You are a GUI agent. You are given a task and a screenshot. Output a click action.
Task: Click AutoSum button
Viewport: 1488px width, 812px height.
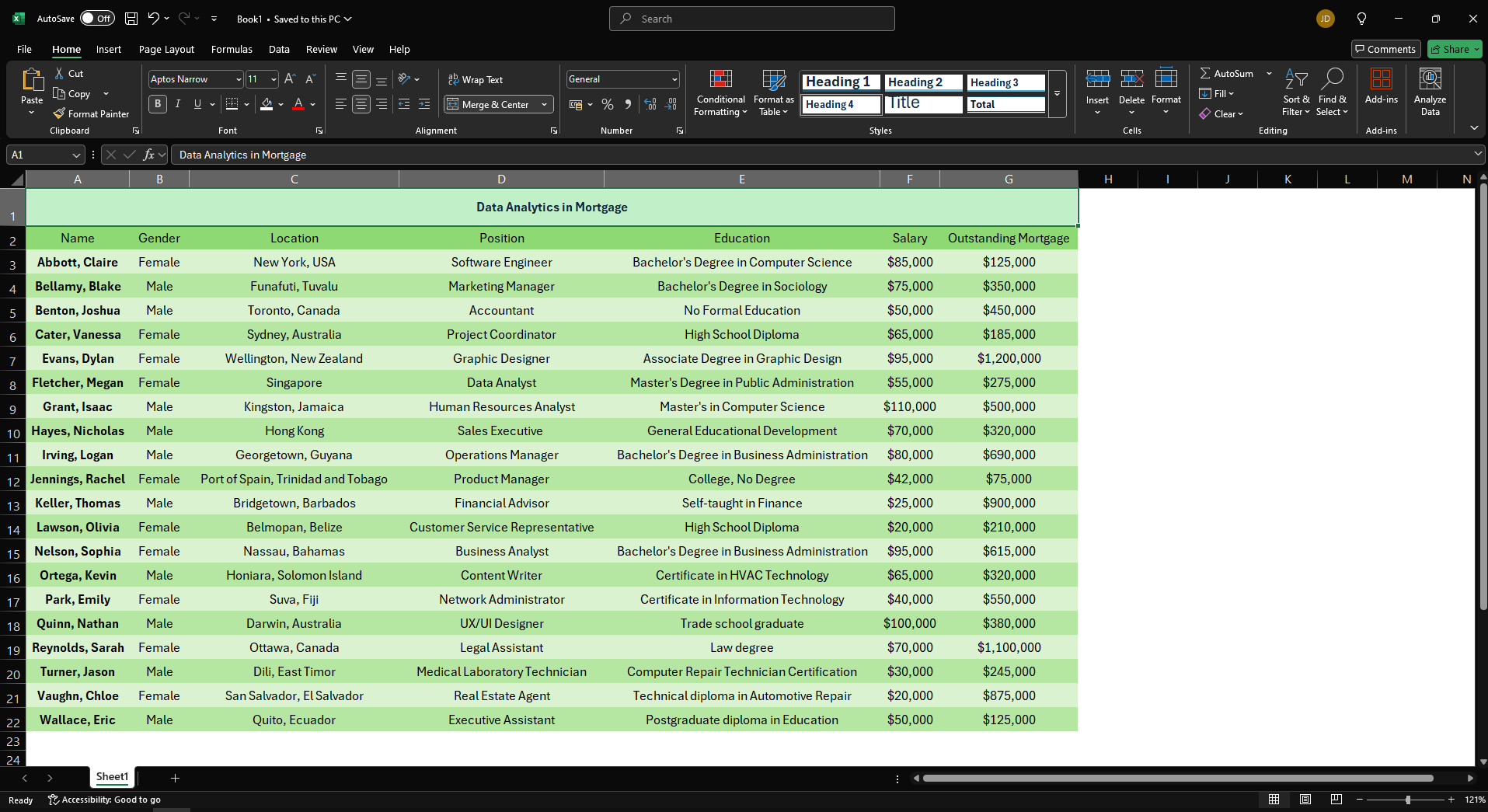[1226, 73]
